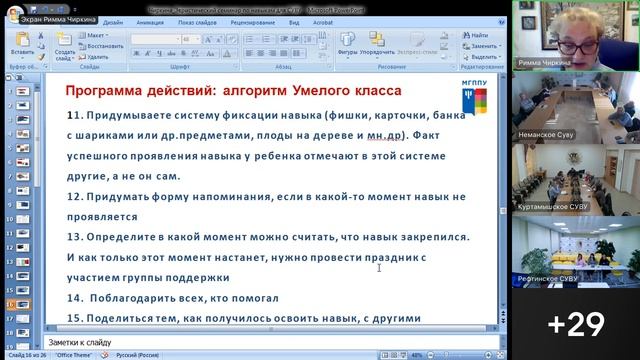Click the spell check icon in status bar
640x360 pixels.
tap(104, 355)
